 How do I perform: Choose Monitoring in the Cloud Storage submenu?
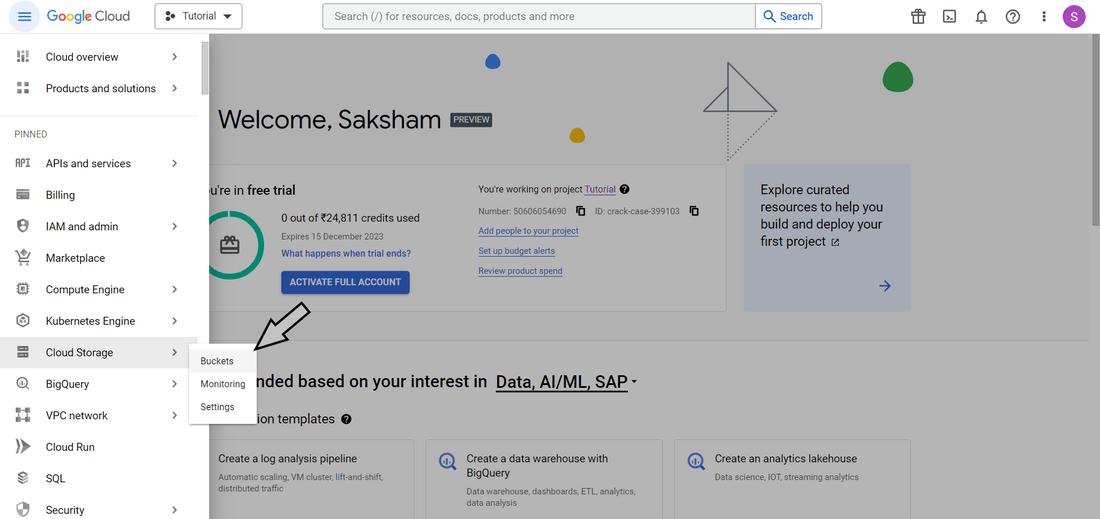click(x=222, y=384)
